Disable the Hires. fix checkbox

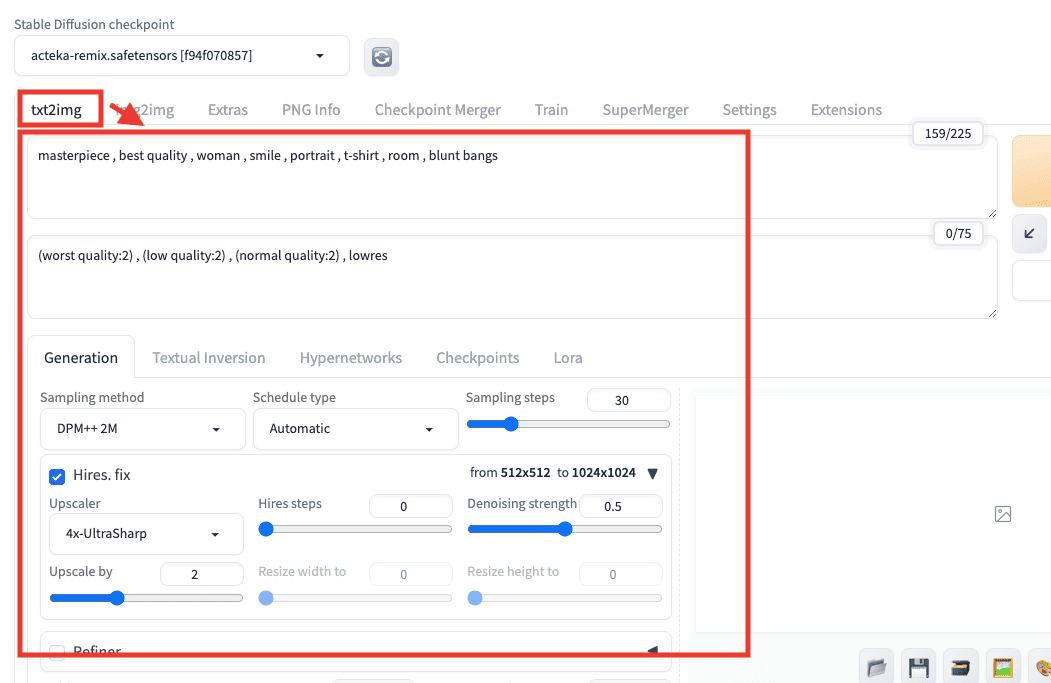coord(57,477)
